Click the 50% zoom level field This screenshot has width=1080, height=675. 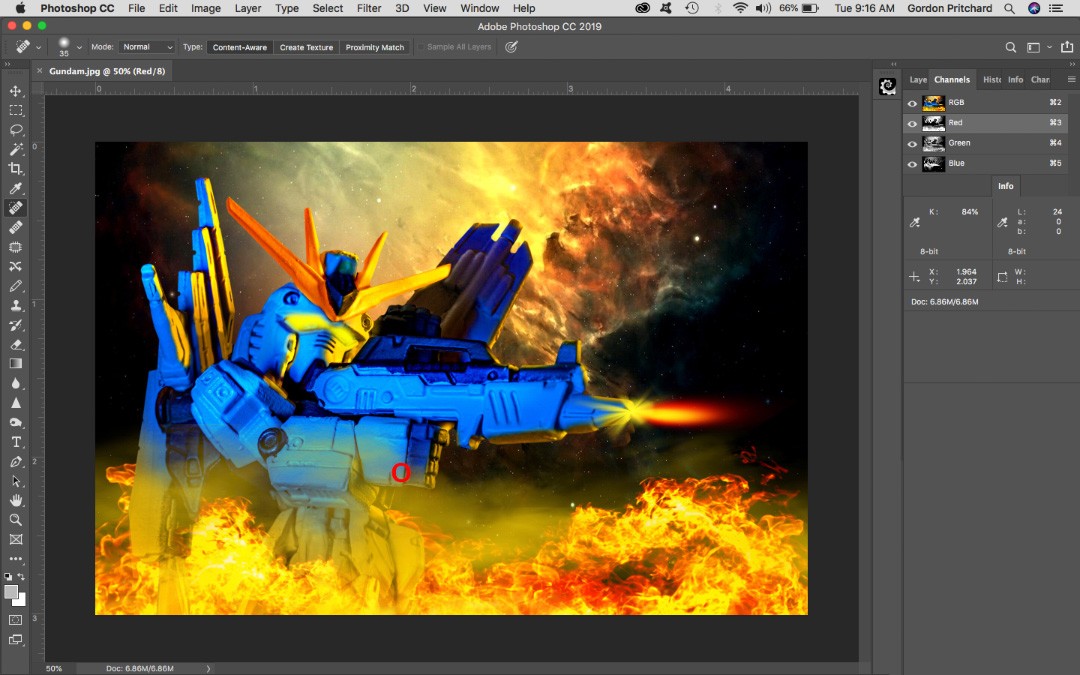(x=54, y=668)
